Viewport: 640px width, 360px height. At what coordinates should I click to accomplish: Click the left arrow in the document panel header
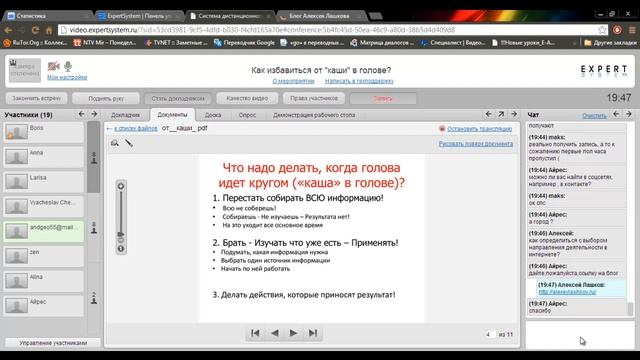(488, 114)
